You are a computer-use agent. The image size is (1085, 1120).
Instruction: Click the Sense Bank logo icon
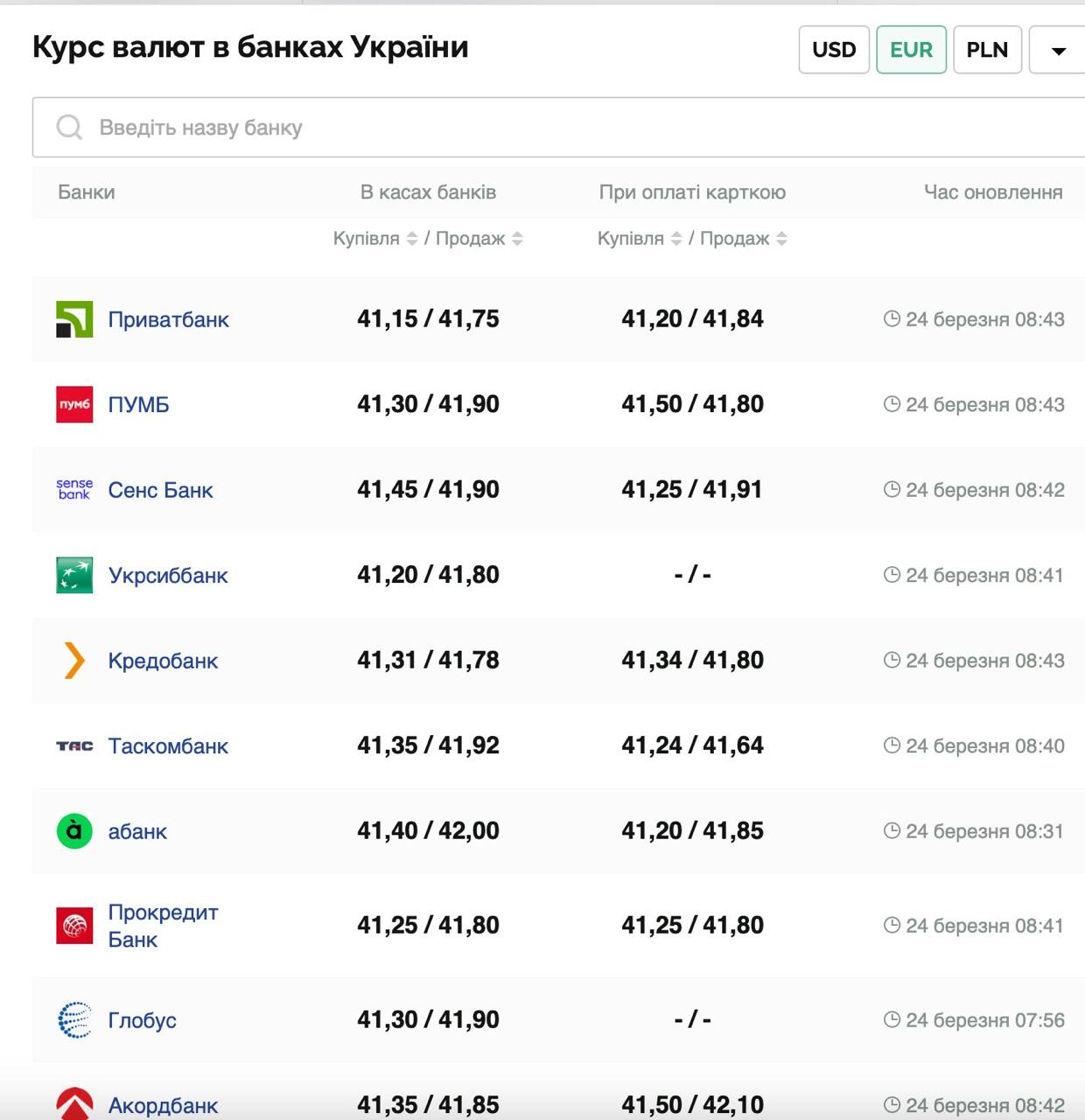(x=73, y=489)
